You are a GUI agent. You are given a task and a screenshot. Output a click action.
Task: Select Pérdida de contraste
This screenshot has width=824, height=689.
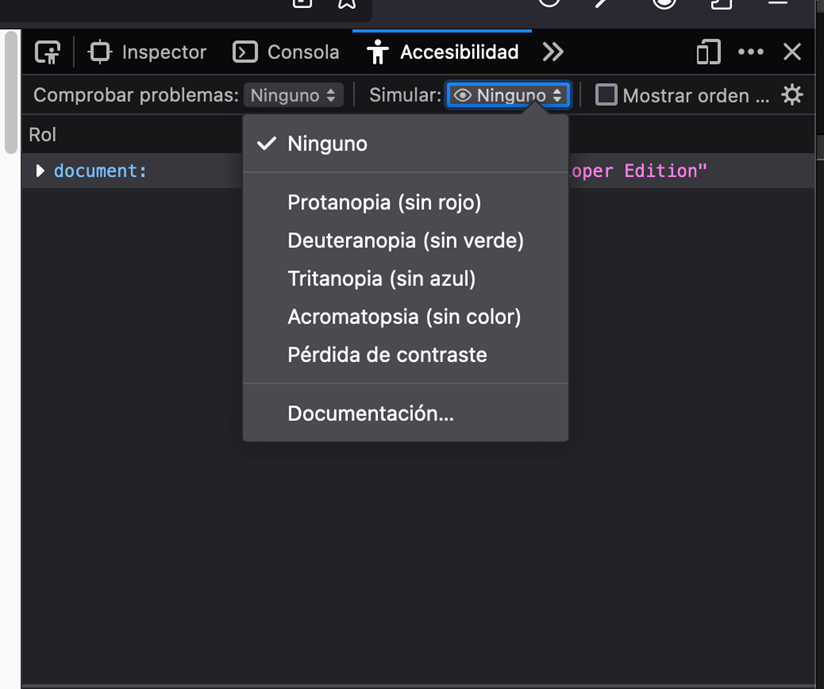point(405,355)
